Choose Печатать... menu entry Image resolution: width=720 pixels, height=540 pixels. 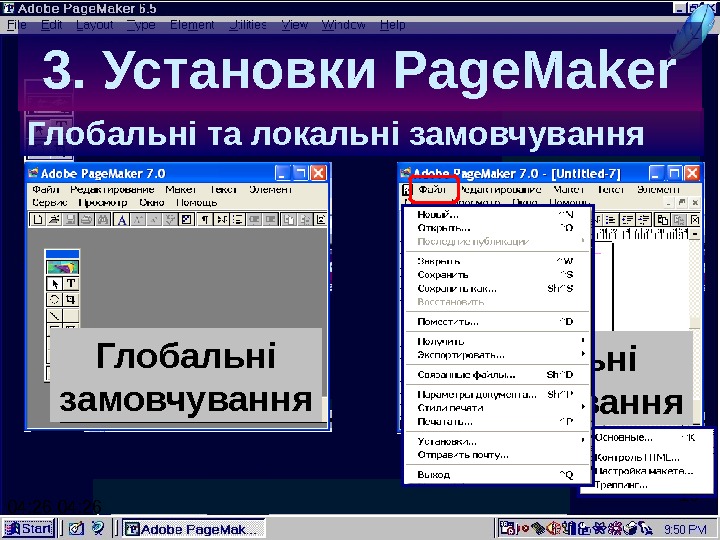point(497,421)
